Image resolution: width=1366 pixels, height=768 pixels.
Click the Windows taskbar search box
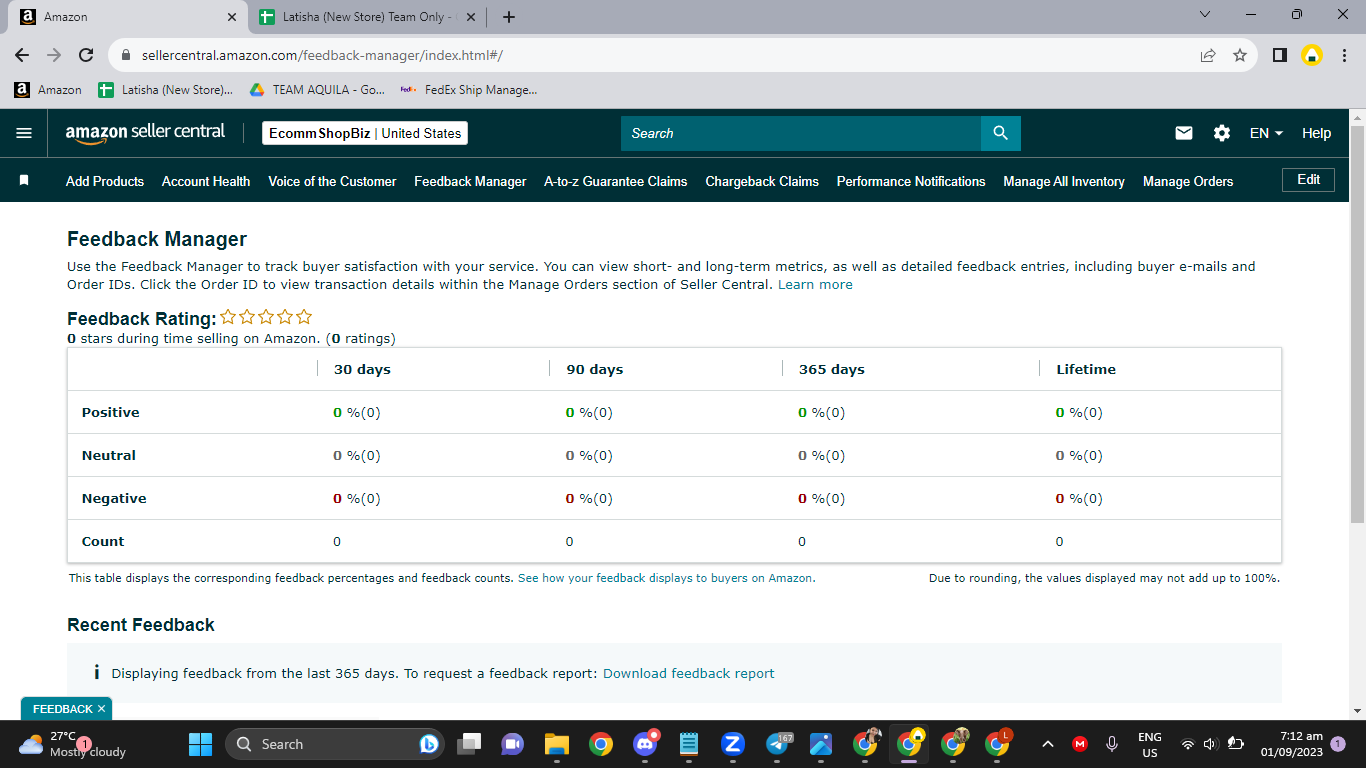click(335, 744)
